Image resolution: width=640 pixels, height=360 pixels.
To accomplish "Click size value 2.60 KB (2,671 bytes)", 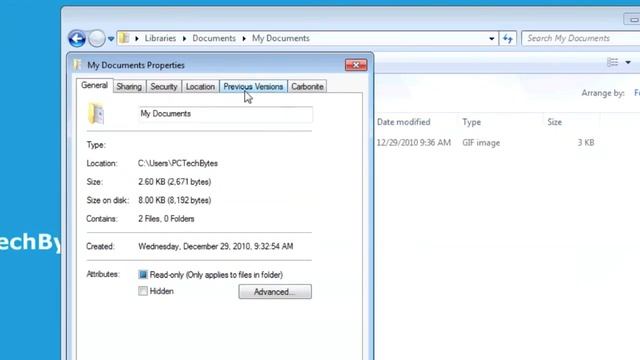I will coord(175,182).
